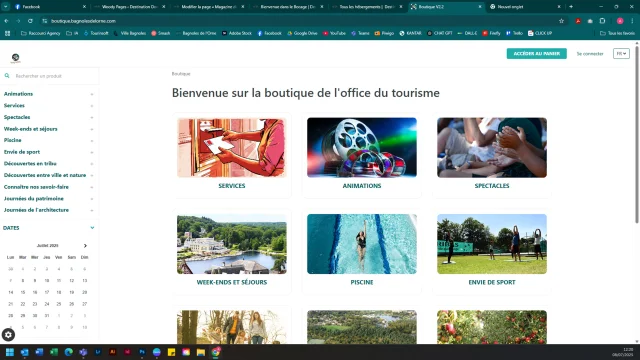Click the ACCÉDER AU PANIER button
Image resolution: width=640 pixels, height=360 pixels.
point(537,53)
